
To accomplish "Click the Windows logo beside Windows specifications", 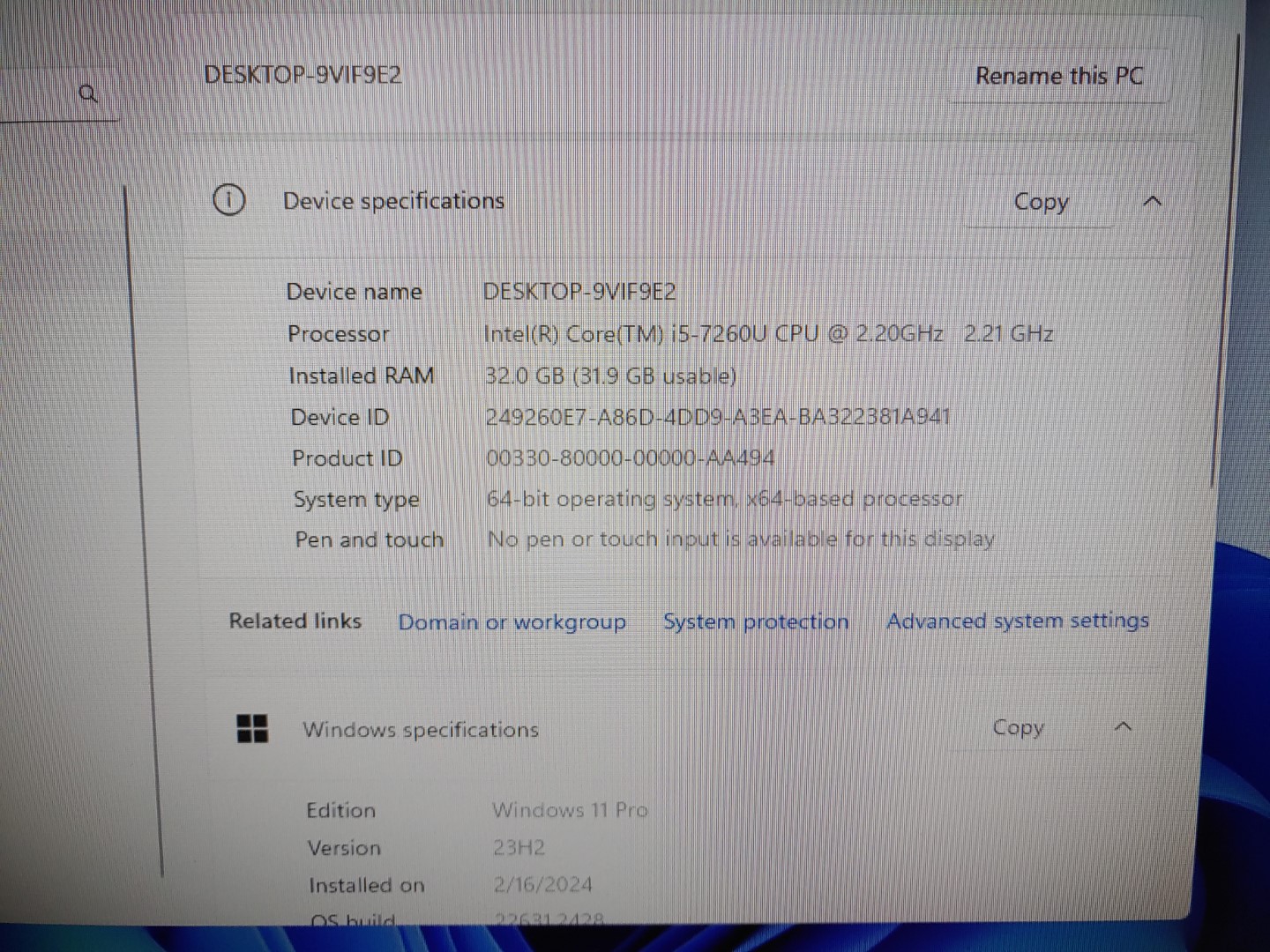I will (252, 729).
